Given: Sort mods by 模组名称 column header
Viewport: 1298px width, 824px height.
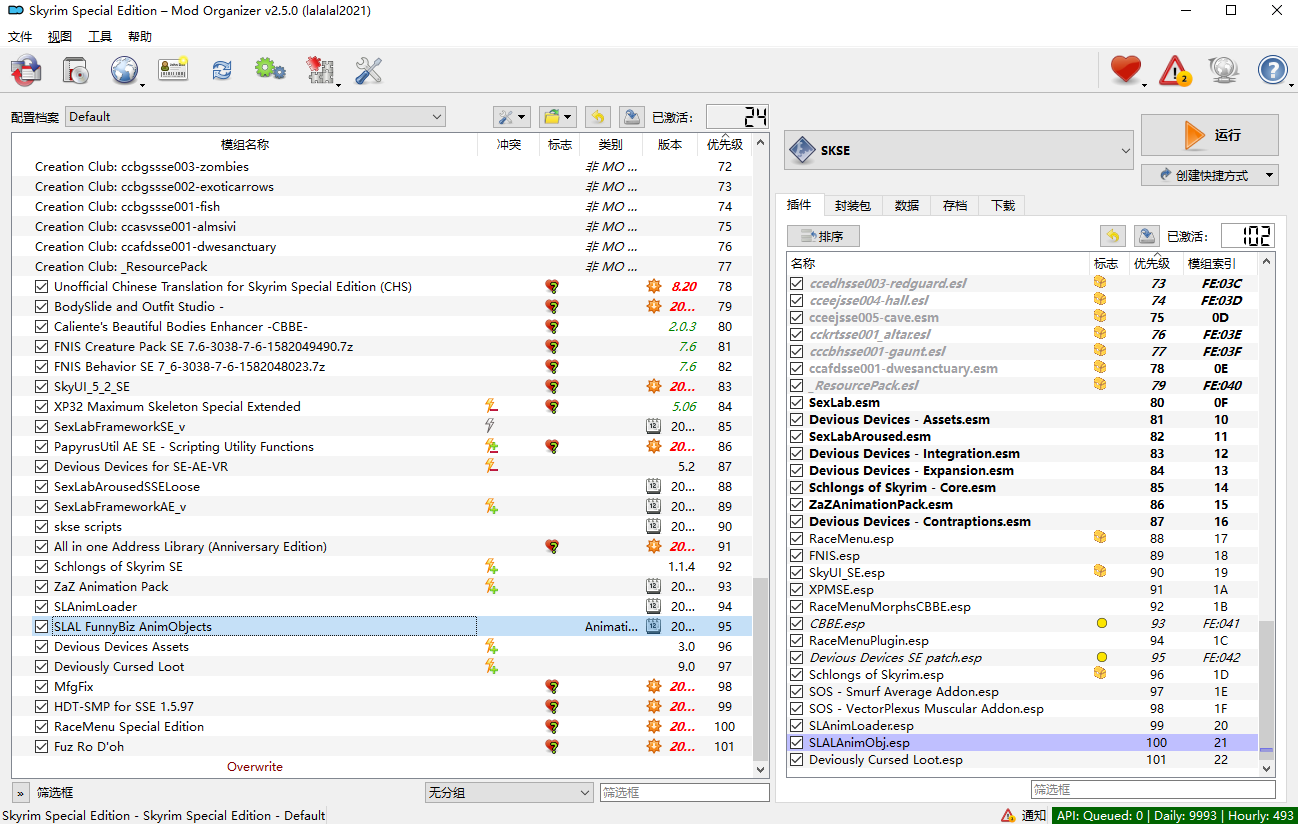Looking at the screenshot, I should 245,145.
